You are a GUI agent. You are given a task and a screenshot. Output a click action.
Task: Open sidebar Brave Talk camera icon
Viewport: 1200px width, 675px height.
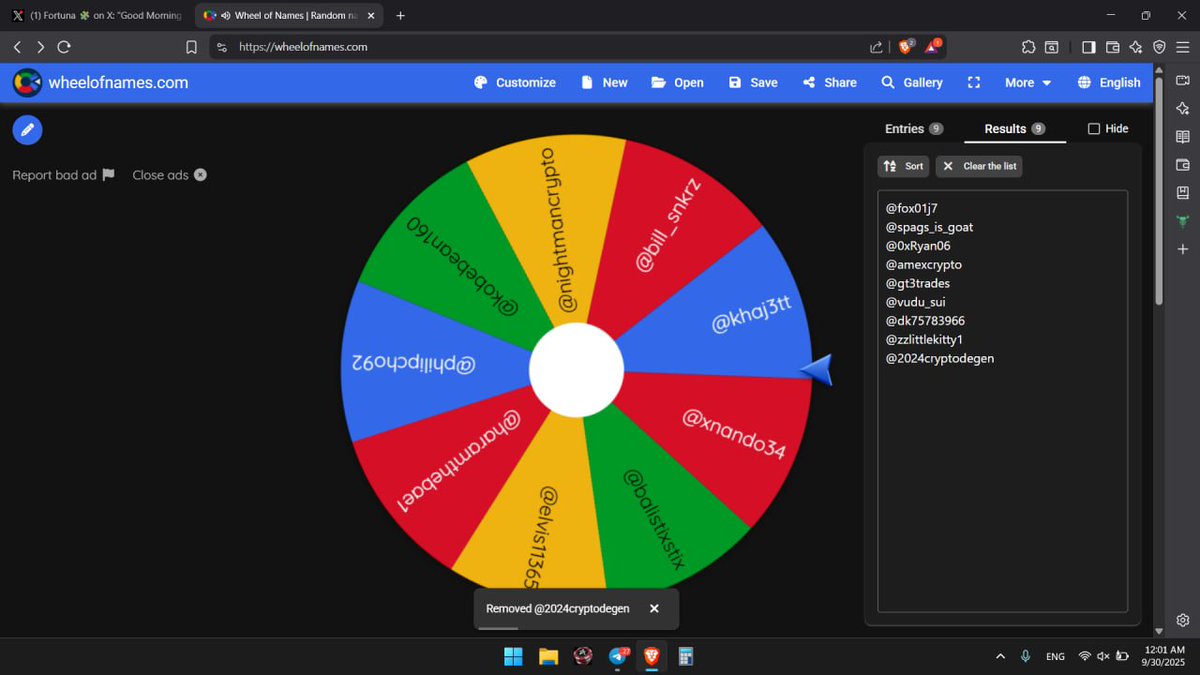click(1183, 81)
